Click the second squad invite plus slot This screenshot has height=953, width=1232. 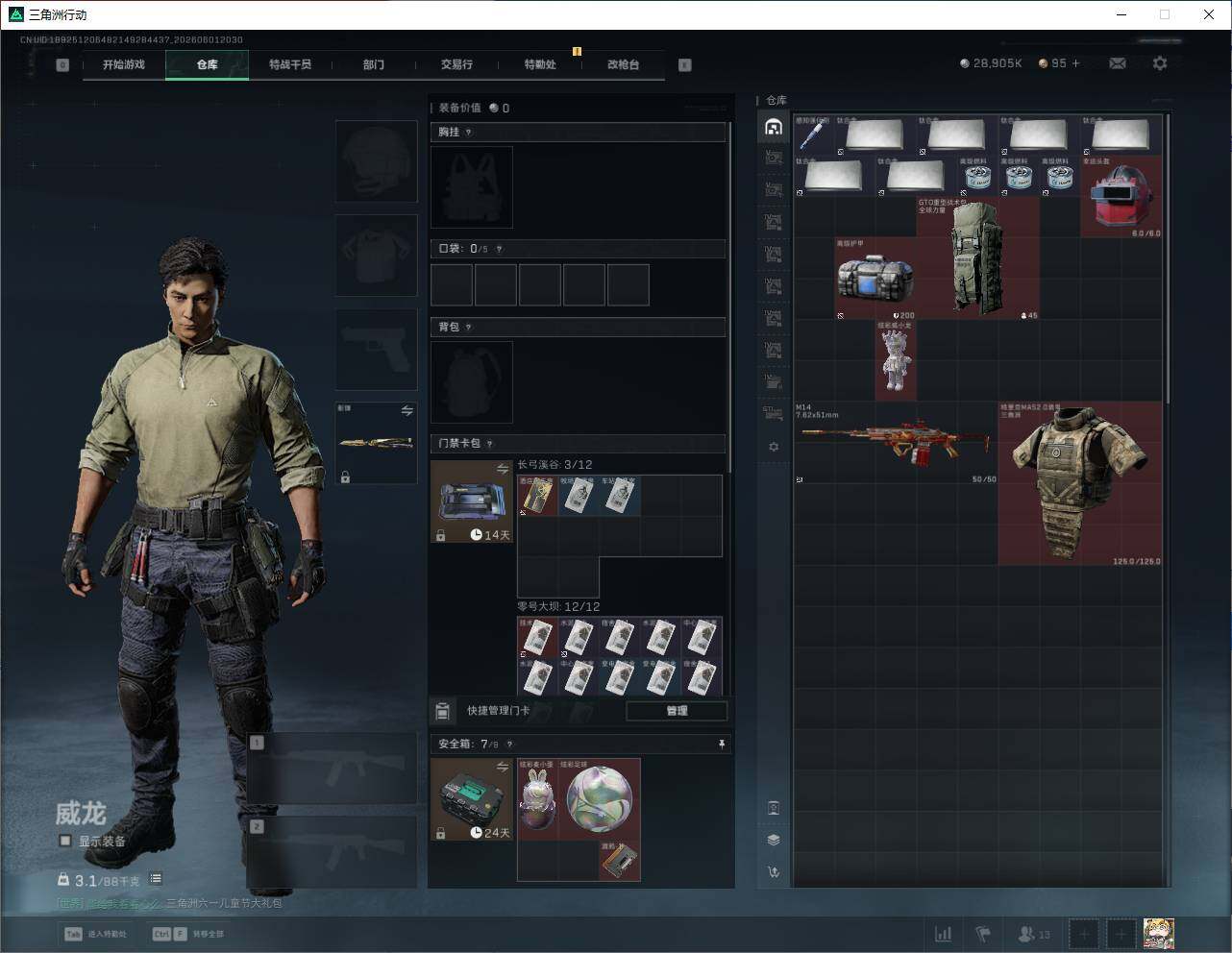click(x=1121, y=934)
